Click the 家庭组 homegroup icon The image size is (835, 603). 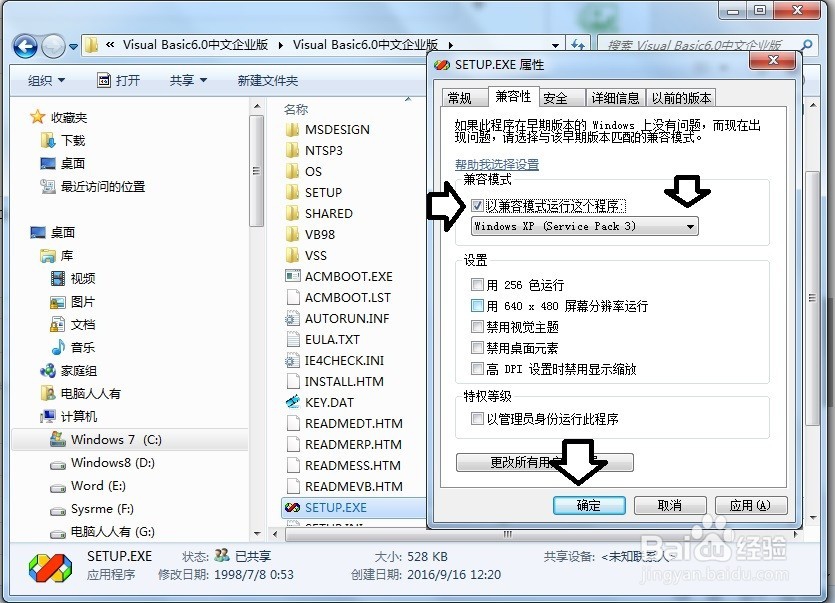point(48,370)
